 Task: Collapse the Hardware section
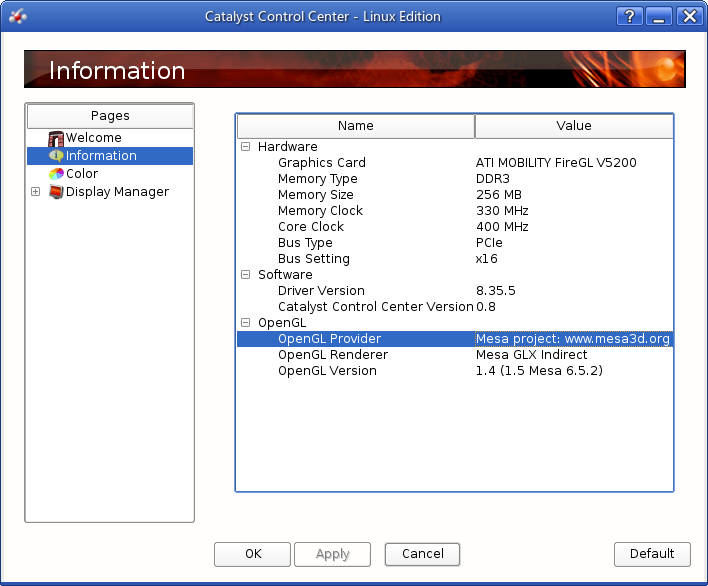click(x=246, y=147)
